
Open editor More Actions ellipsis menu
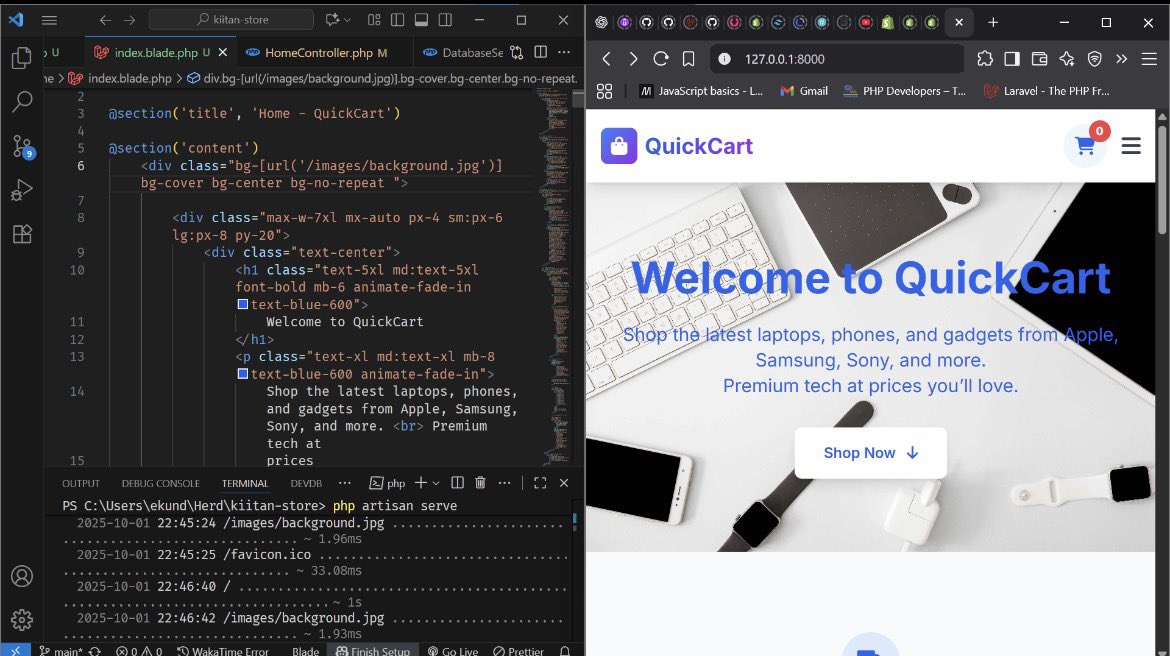pos(564,52)
